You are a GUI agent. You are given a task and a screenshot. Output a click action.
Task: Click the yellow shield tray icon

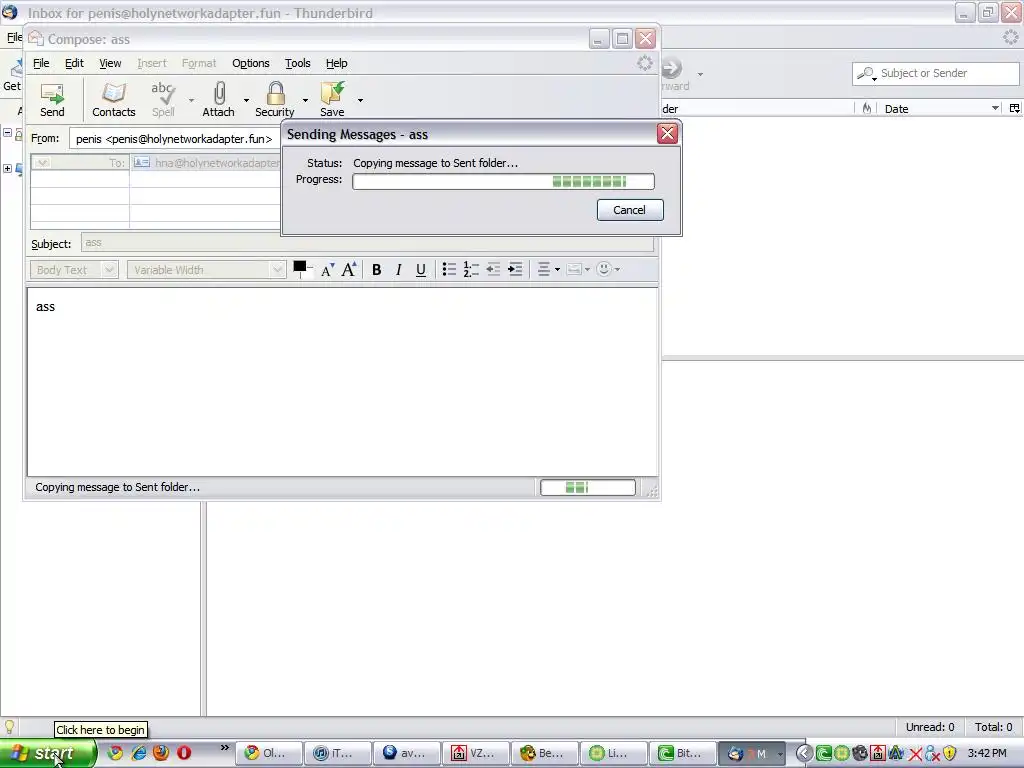pyautogui.click(x=950, y=753)
